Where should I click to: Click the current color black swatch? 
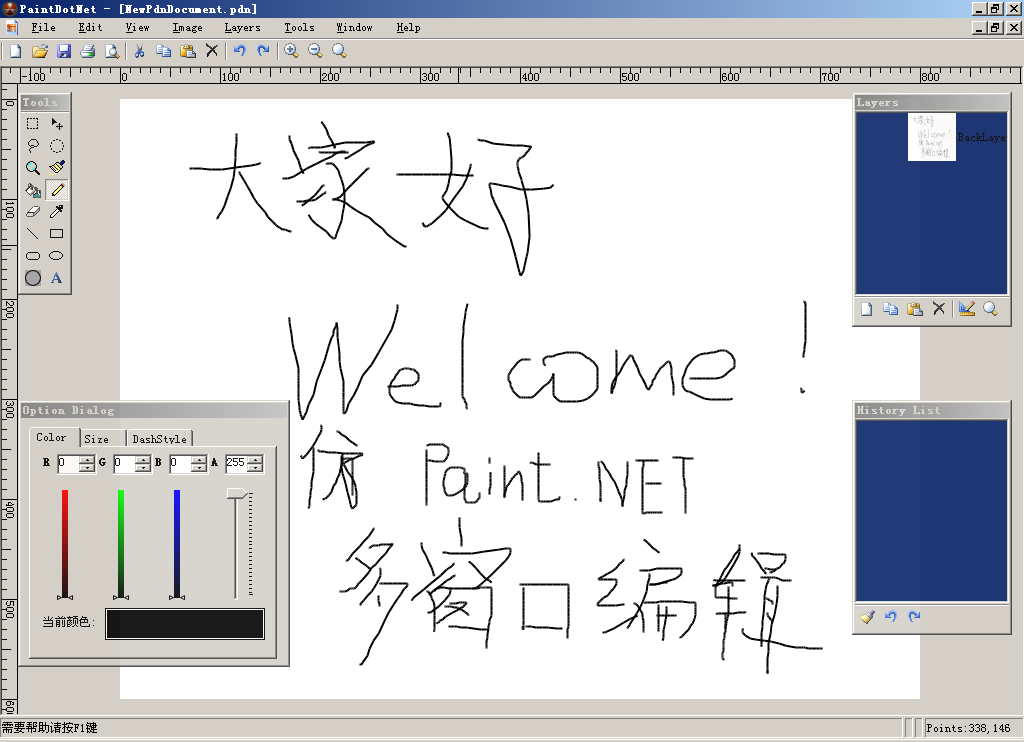[x=185, y=624]
